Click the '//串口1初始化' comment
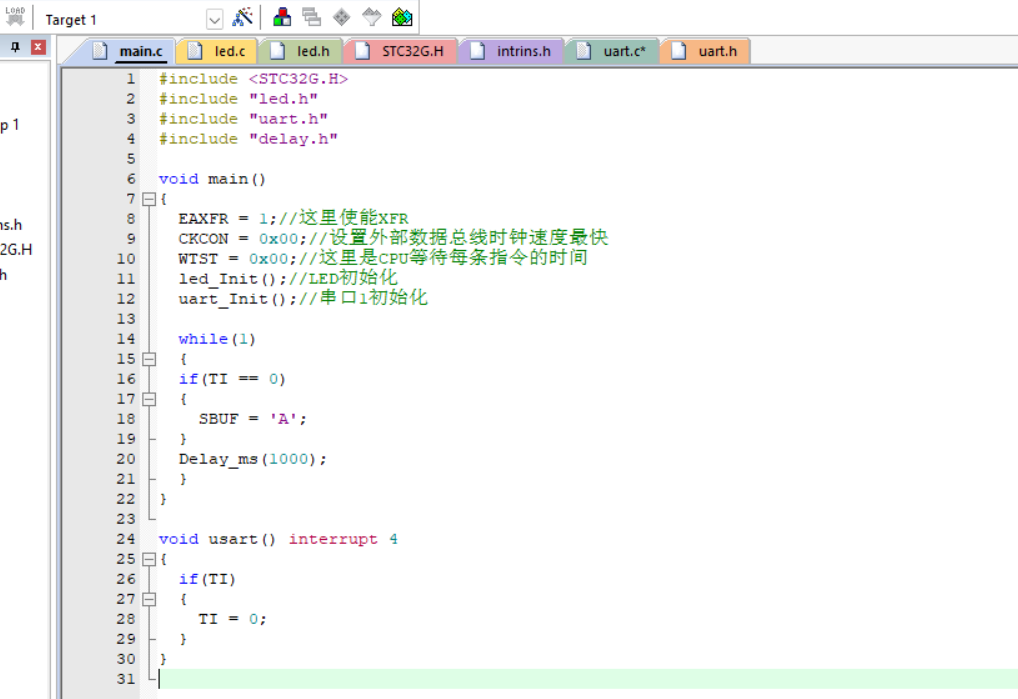Viewport: 1018px width, 699px height. point(363,299)
